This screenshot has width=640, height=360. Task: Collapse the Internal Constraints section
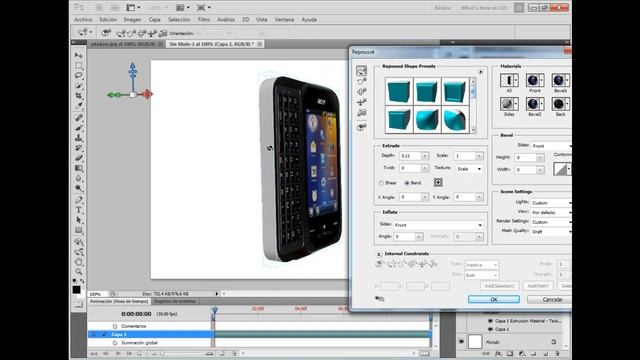click(x=379, y=254)
